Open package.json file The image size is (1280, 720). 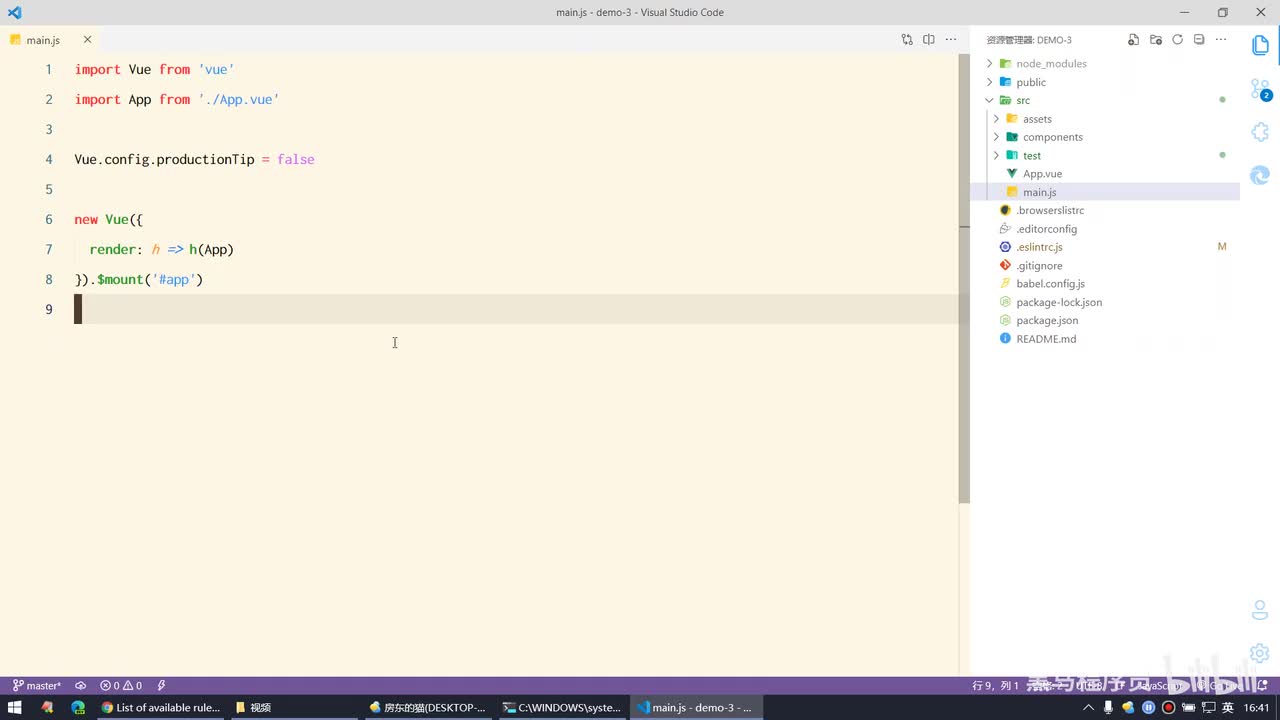pos(1105,320)
